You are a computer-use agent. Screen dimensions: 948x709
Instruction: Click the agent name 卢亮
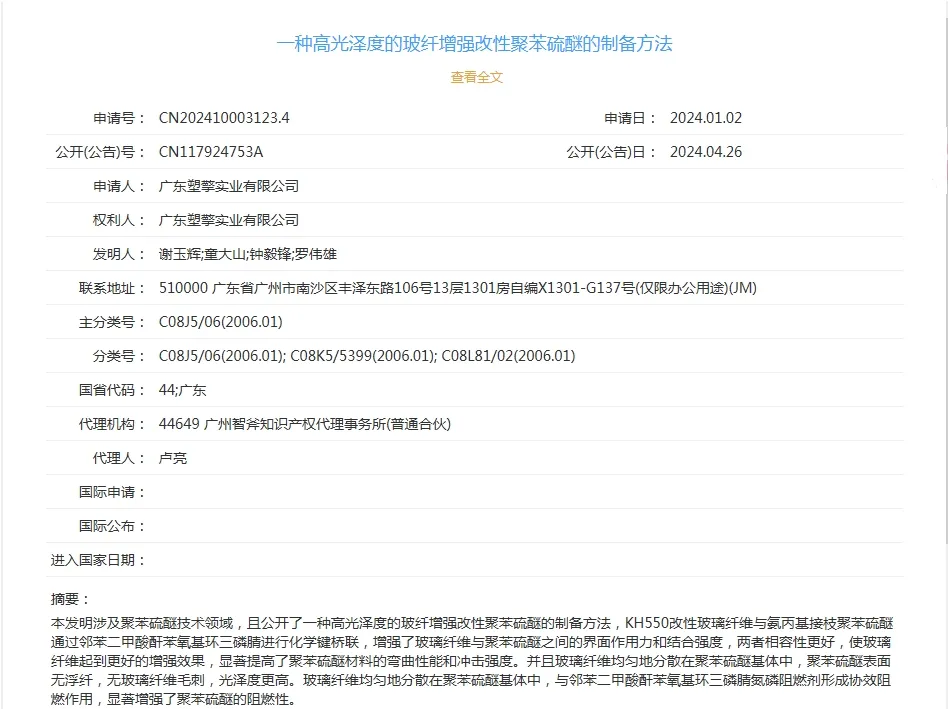pos(173,458)
